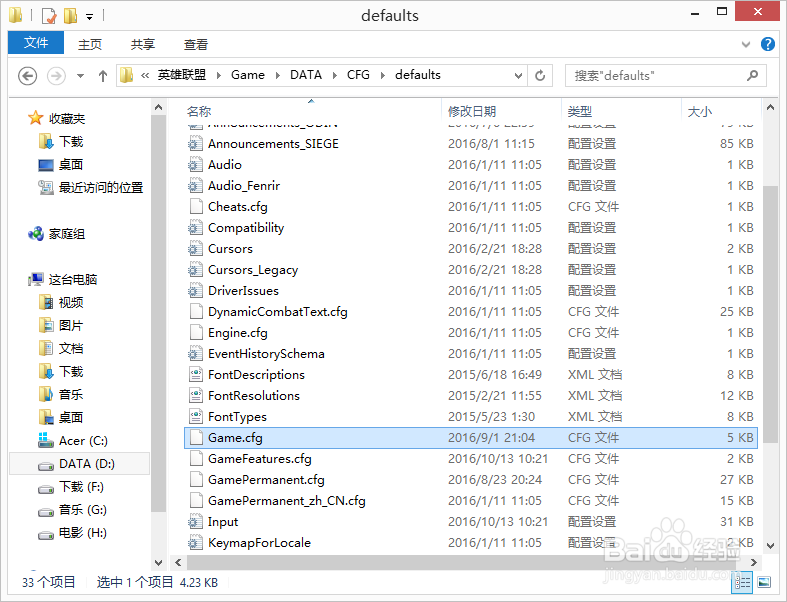Open DATA (D:) drive
The height and width of the screenshot is (602, 787).
(87, 463)
